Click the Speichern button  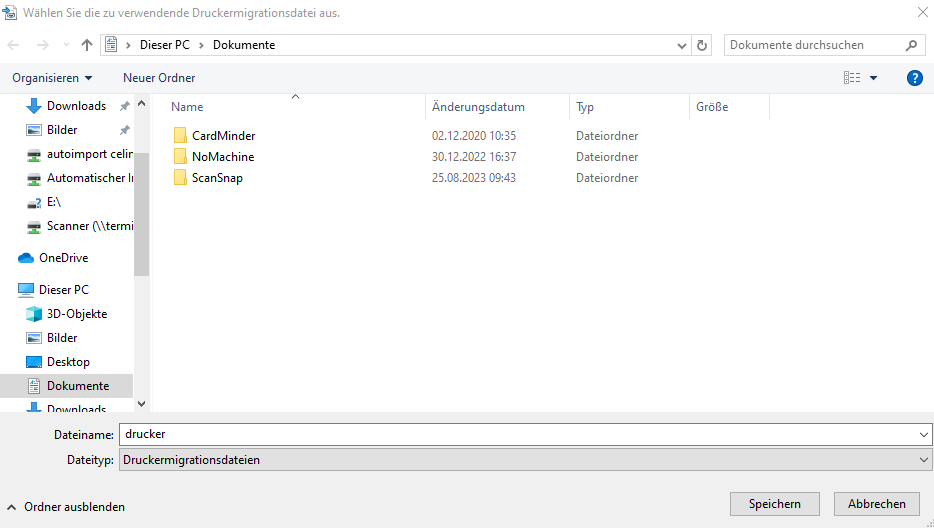(x=775, y=504)
